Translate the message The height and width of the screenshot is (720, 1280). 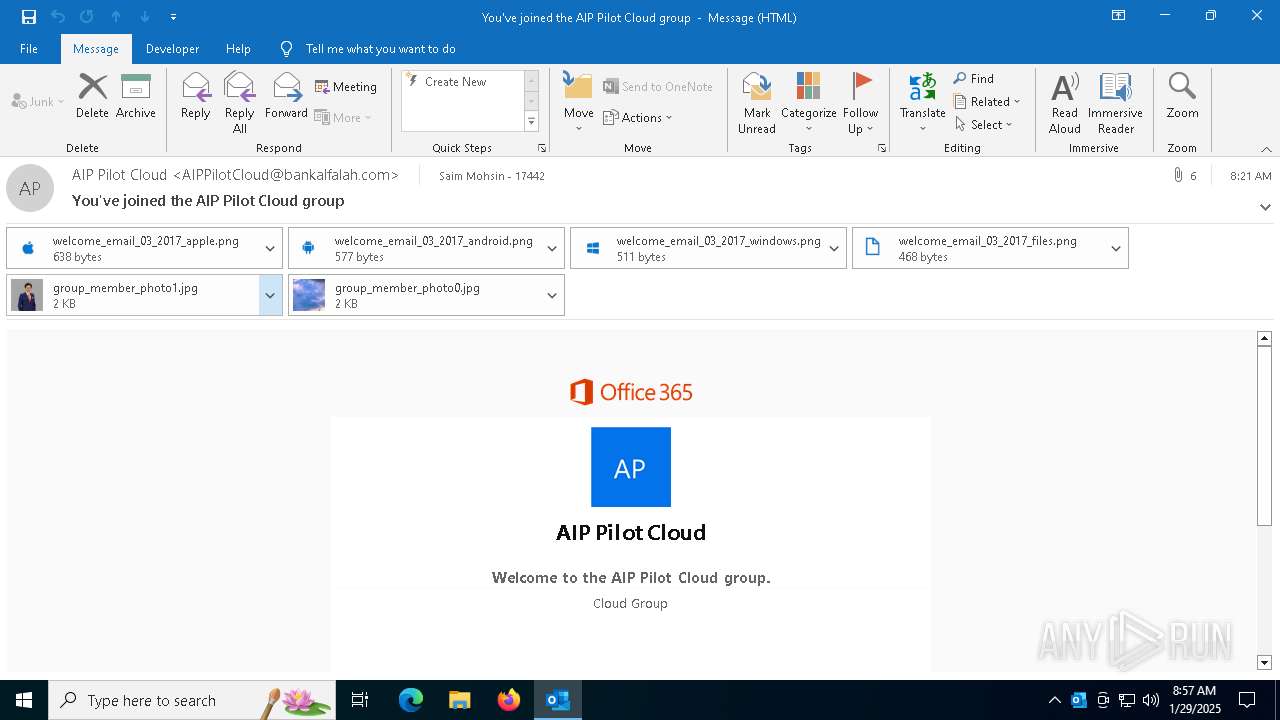922,103
